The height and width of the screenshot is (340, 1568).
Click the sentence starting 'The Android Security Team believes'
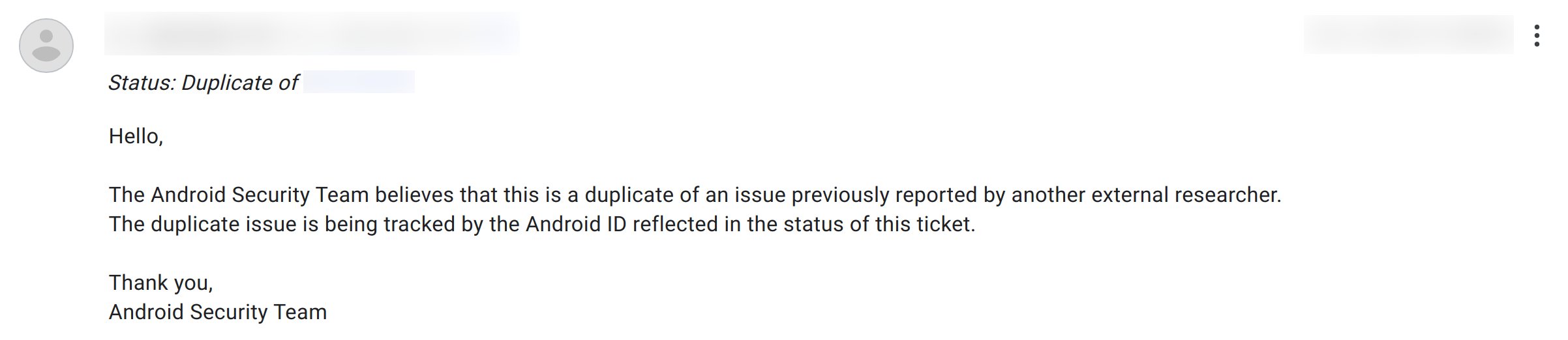click(695, 195)
